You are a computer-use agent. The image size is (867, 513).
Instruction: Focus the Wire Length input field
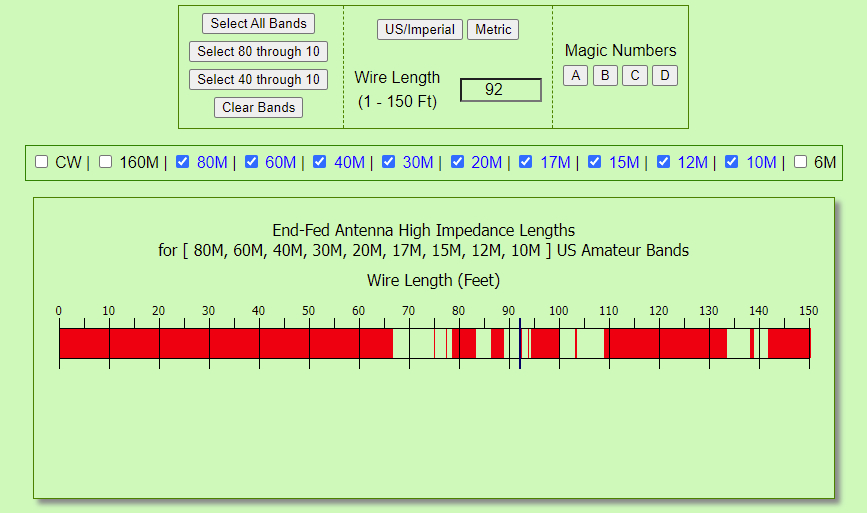pyautogui.click(x=500, y=90)
